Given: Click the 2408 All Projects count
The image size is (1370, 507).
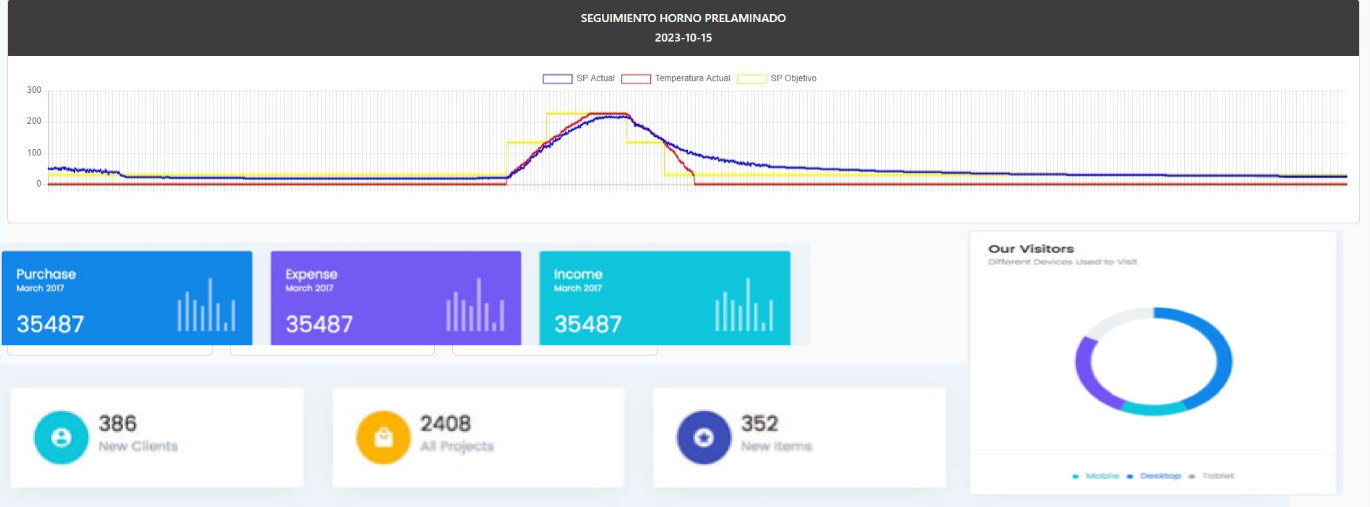Looking at the screenshot, I should (445, 424).
